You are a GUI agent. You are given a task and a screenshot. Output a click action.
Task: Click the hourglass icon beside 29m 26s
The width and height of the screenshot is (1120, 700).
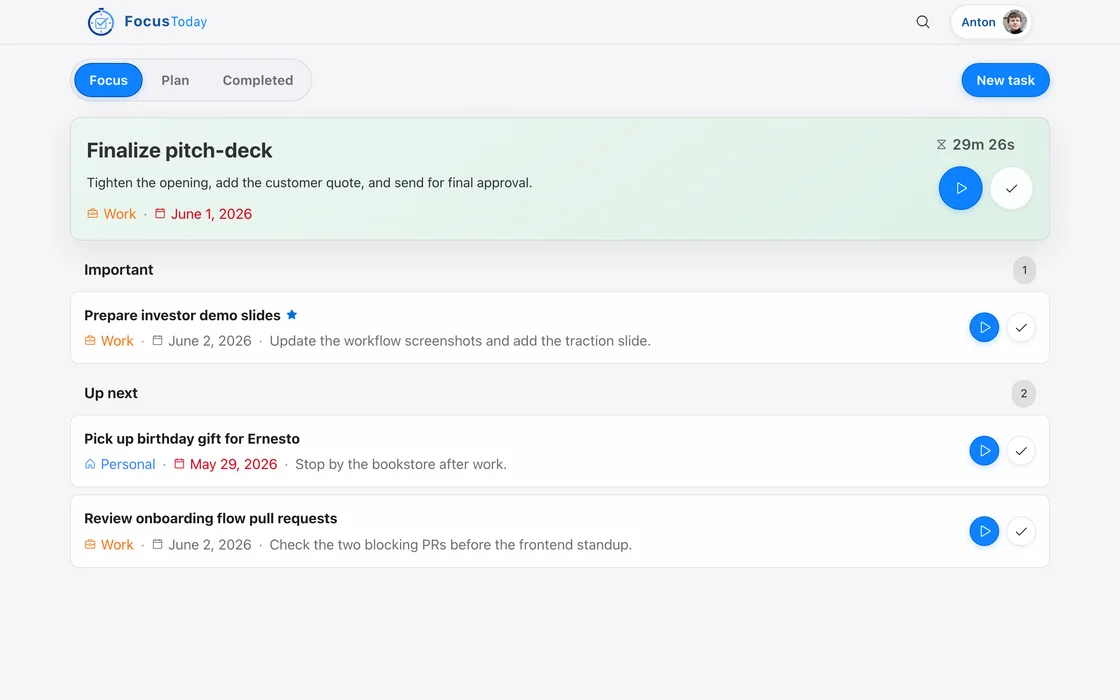tap(941, 144)
